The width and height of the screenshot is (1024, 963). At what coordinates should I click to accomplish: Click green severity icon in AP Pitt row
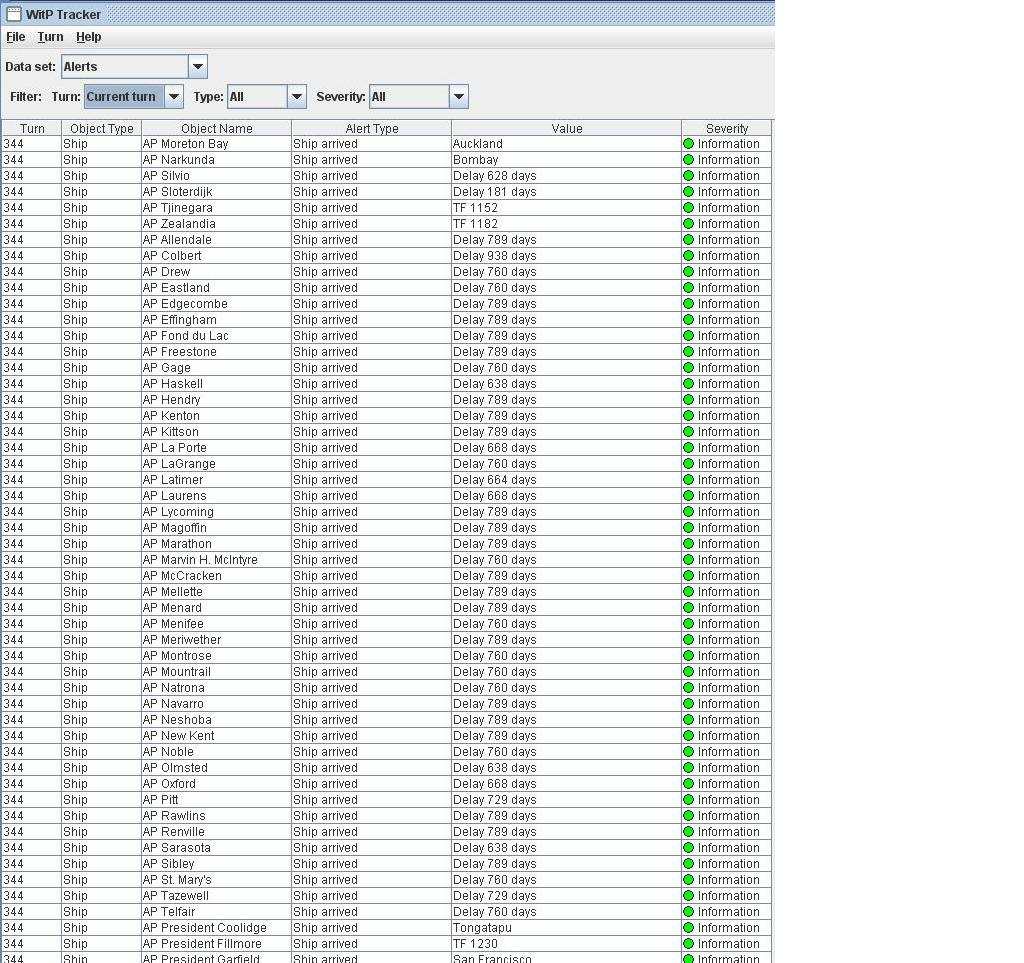tap(688, 800)
